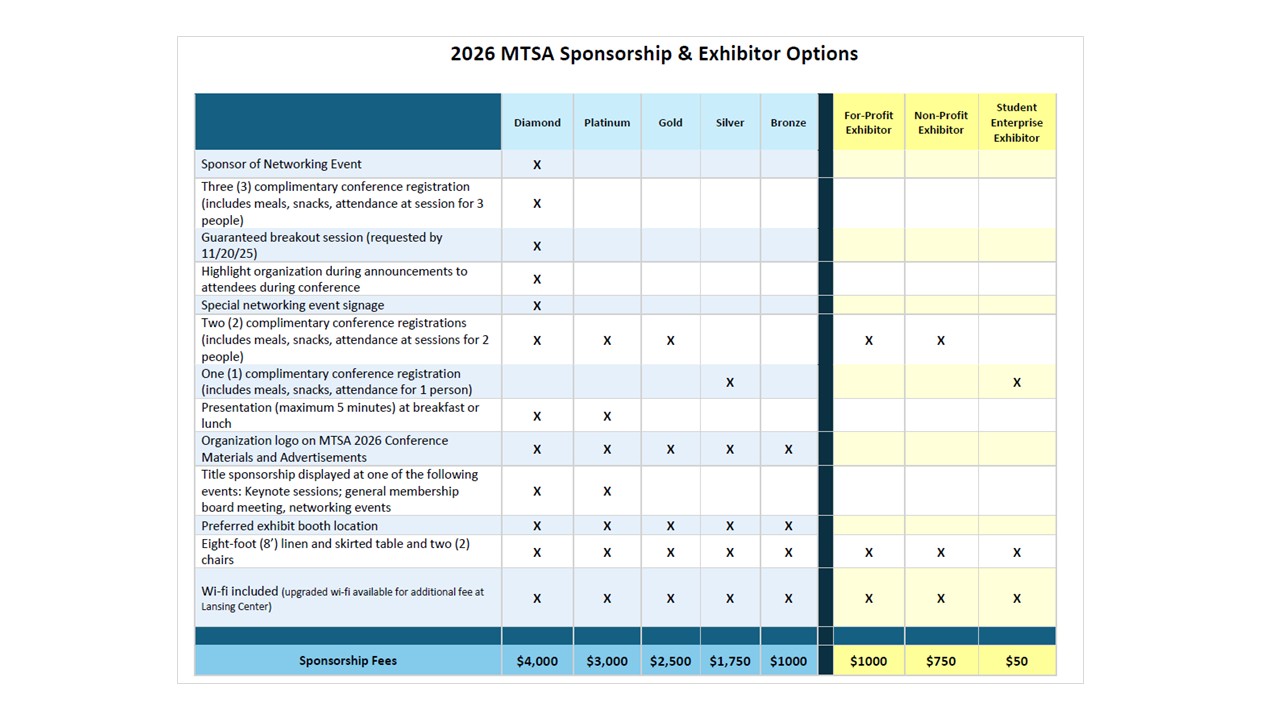Click the Silver column header
The width and height of the screenshot is (1280, 720).
click(x=730, y=123)
